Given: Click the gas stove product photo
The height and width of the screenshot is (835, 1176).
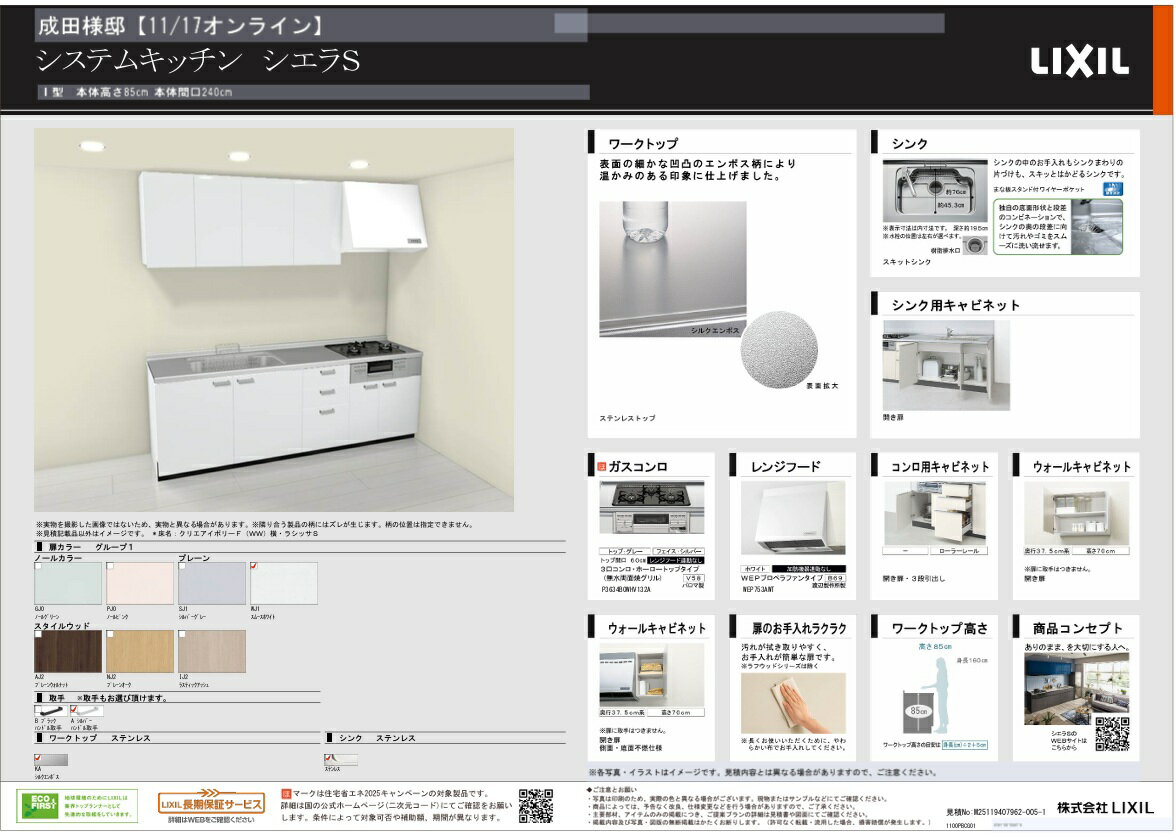Looking at the screenshot, I should click(651, 508).
